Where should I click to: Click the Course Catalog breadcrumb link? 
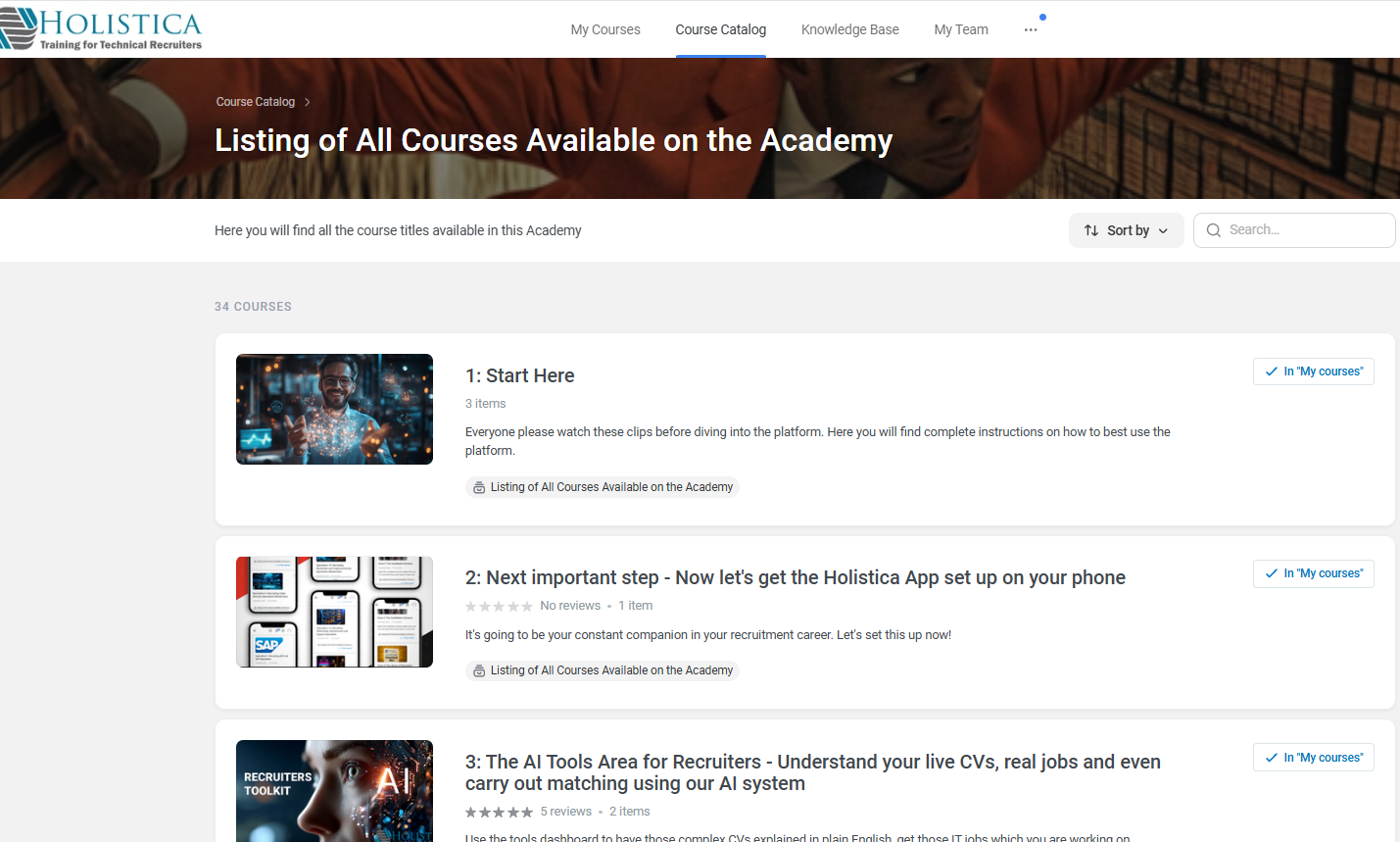(256, 102)
